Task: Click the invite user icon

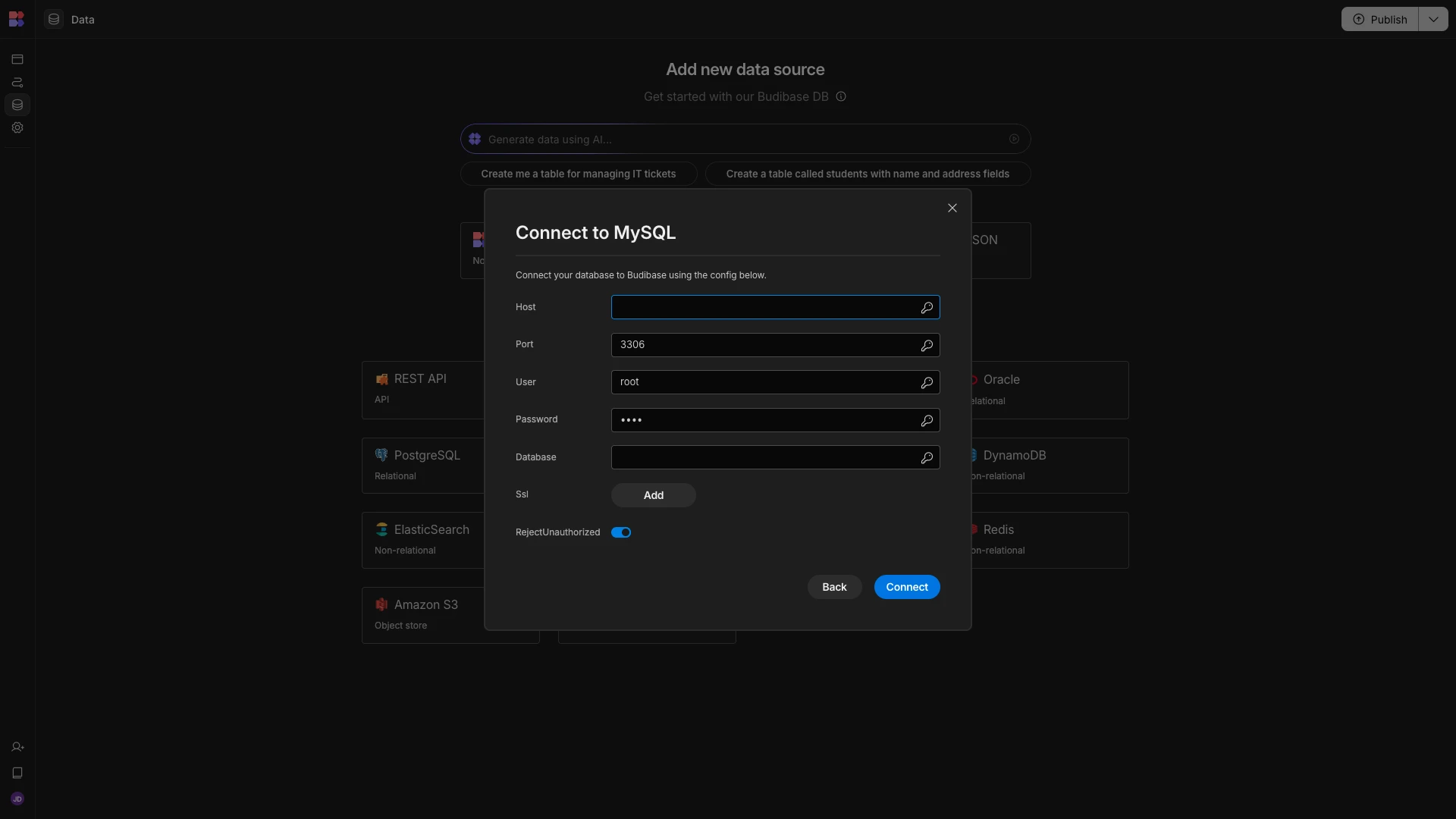Action: tap(17, 747)
